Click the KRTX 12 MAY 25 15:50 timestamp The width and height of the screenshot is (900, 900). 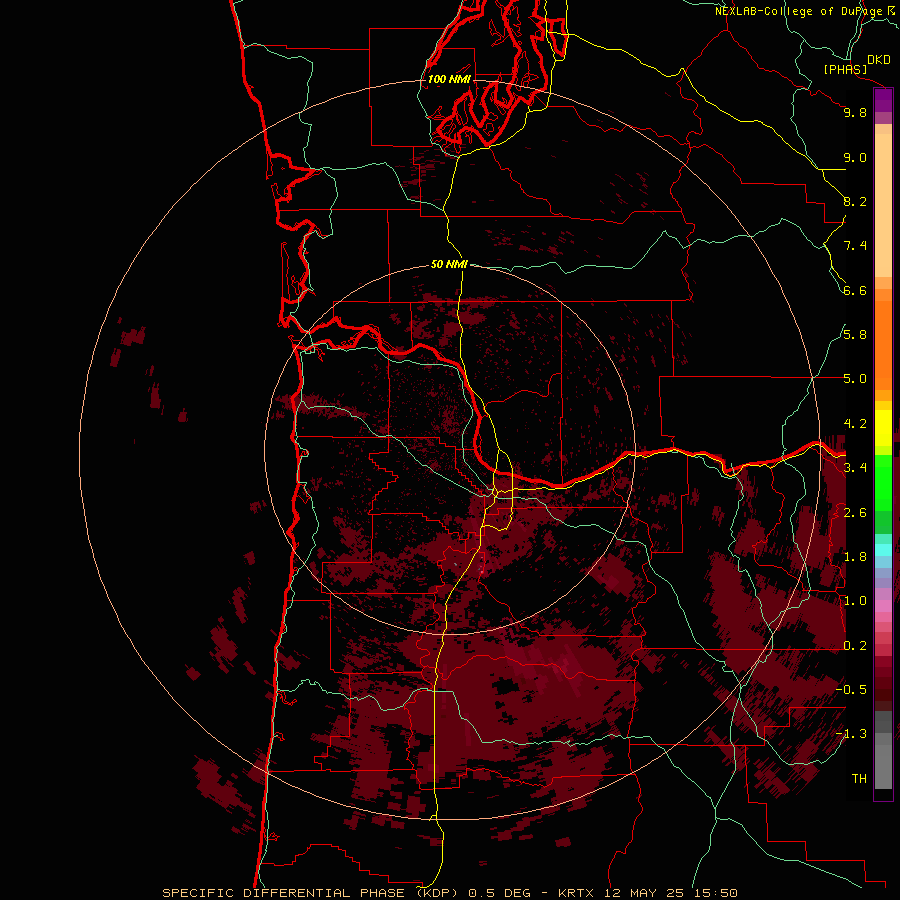click(x=647, y=893)
